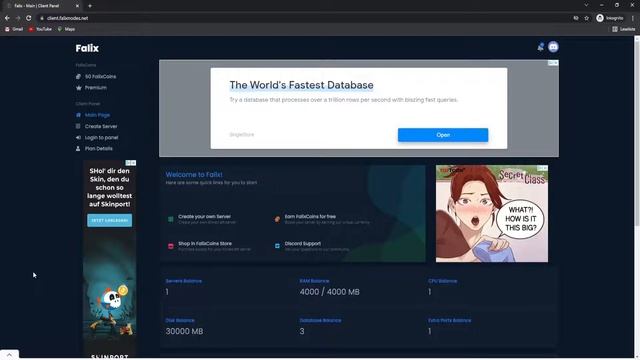The height and width of the screenshot is (360, 640).
Task: Click the JETZT LOSLEGEN! button
Action: click(109, 220)
